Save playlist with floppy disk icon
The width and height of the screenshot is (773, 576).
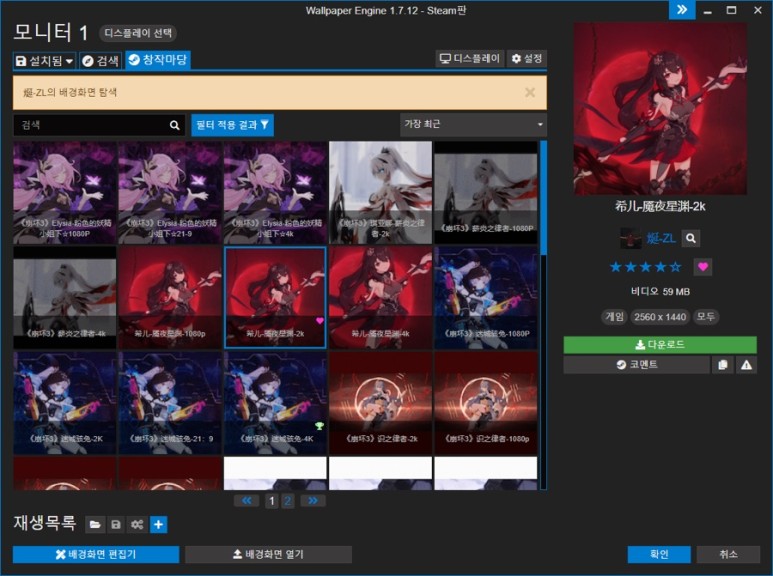coord(116,525)
